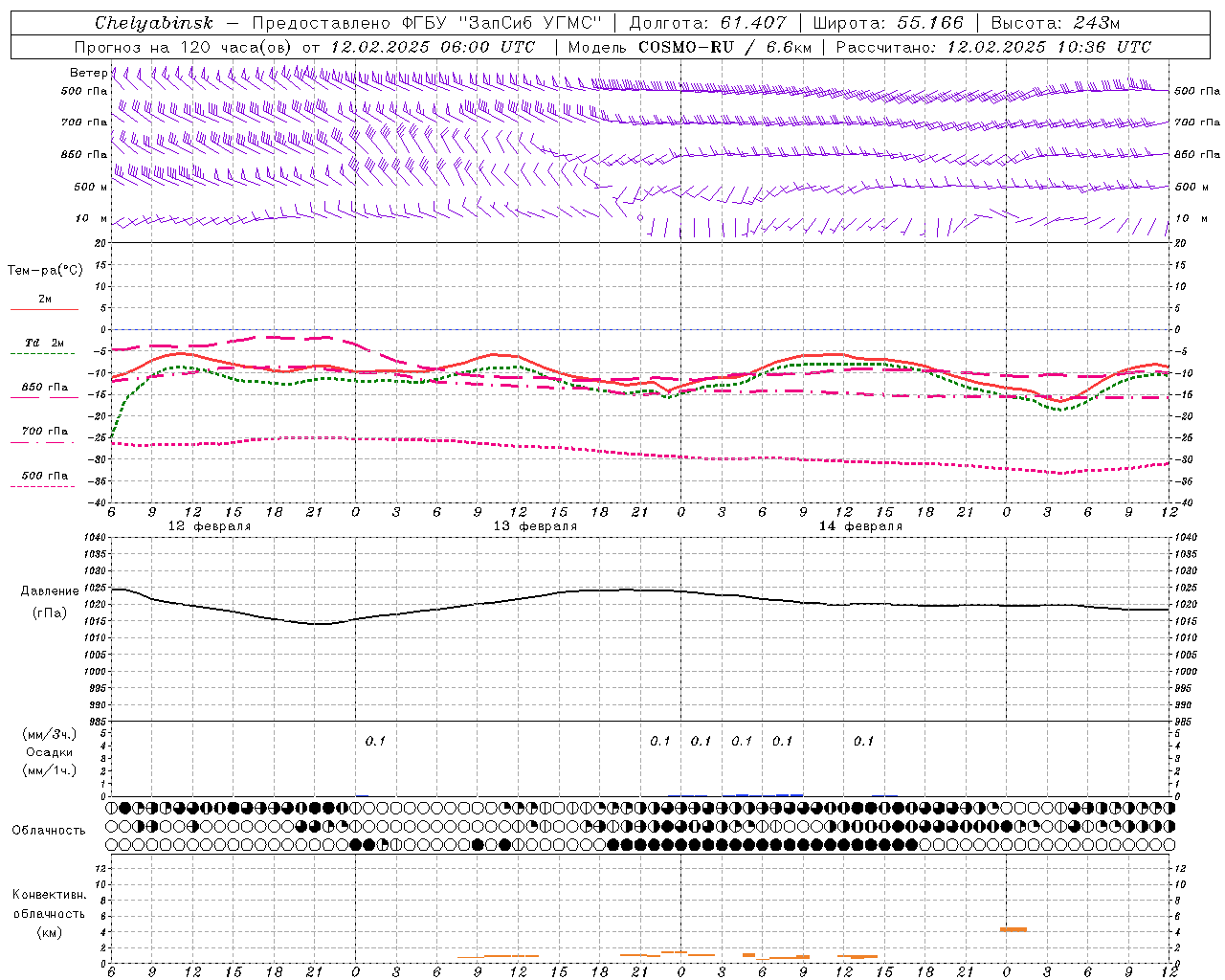
Task: Click the latitude value "Широта: 55.166"
Action: pos(887,23)
